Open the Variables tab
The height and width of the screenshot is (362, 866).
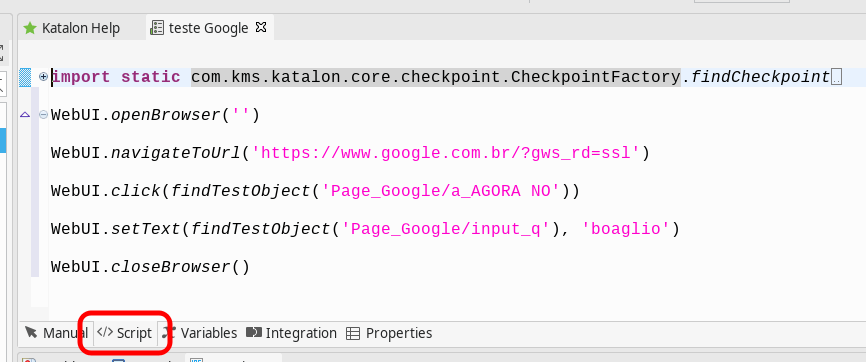click(200, 333)
